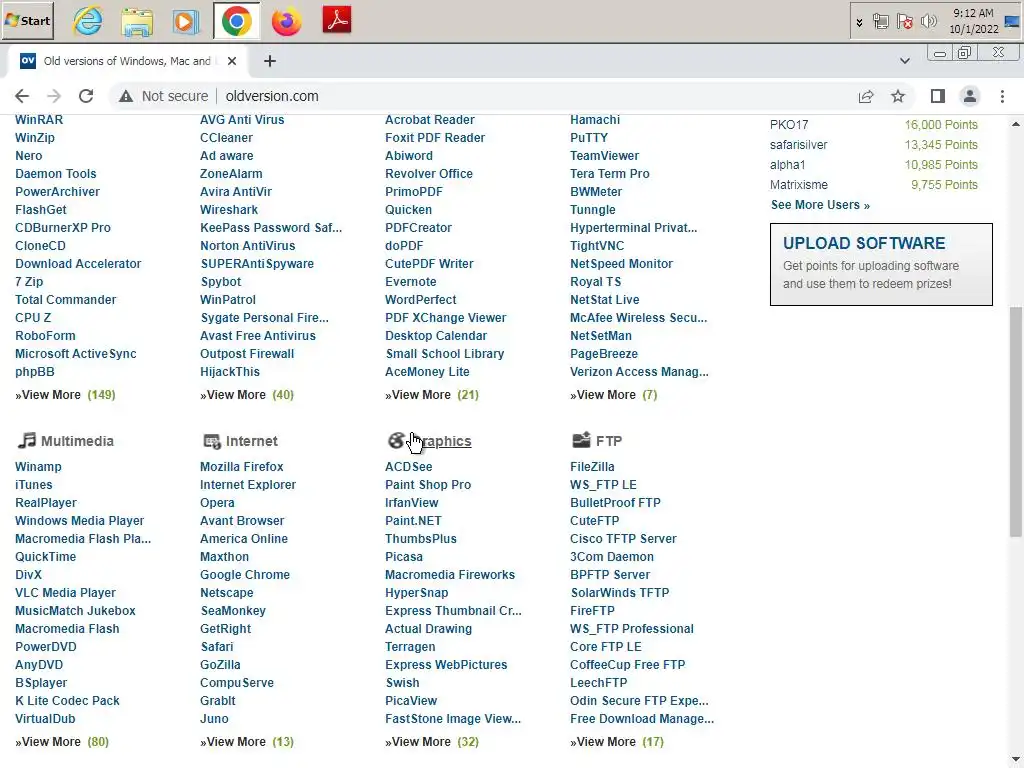Reload the oldversion.com page
Screen dimensions: 1024x768
click(x=86, y=96)
